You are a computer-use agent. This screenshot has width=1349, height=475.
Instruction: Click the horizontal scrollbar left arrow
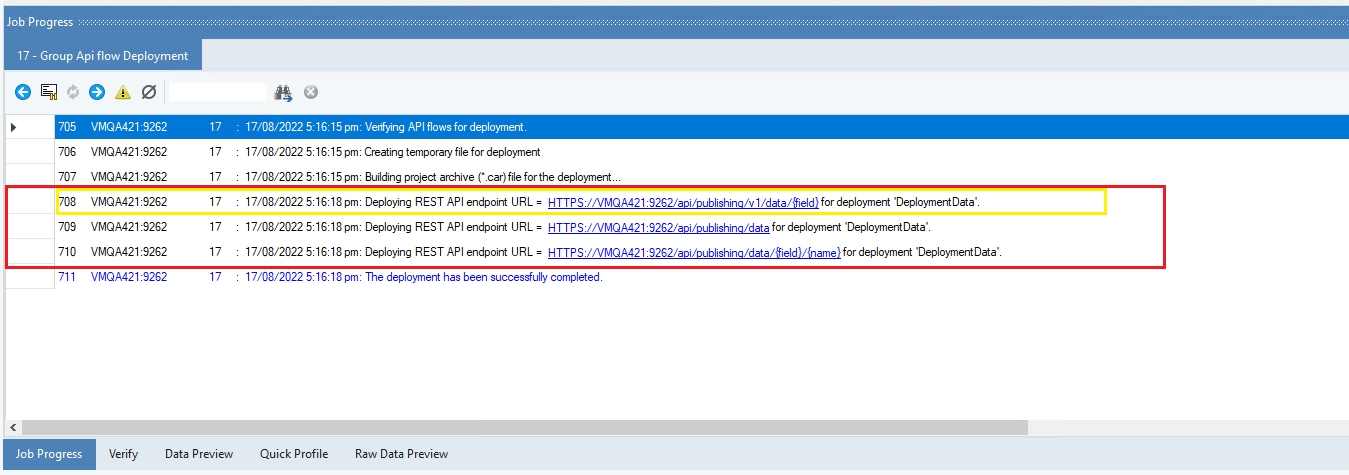12,427
